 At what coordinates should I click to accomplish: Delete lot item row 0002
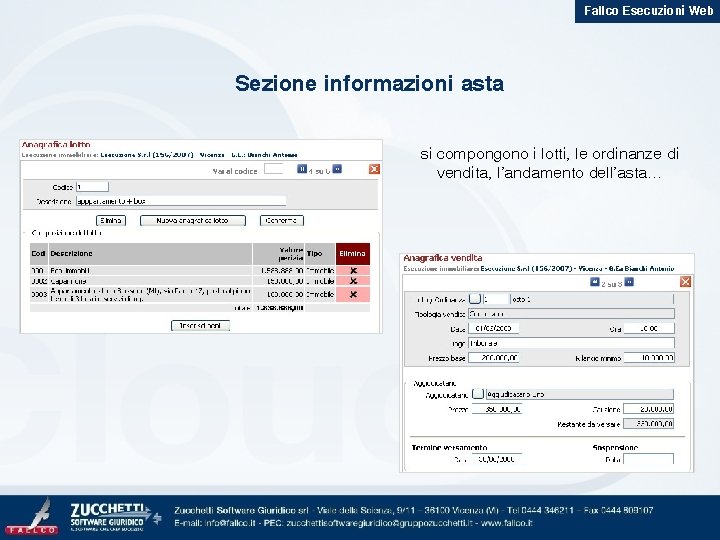coord(353,281)
